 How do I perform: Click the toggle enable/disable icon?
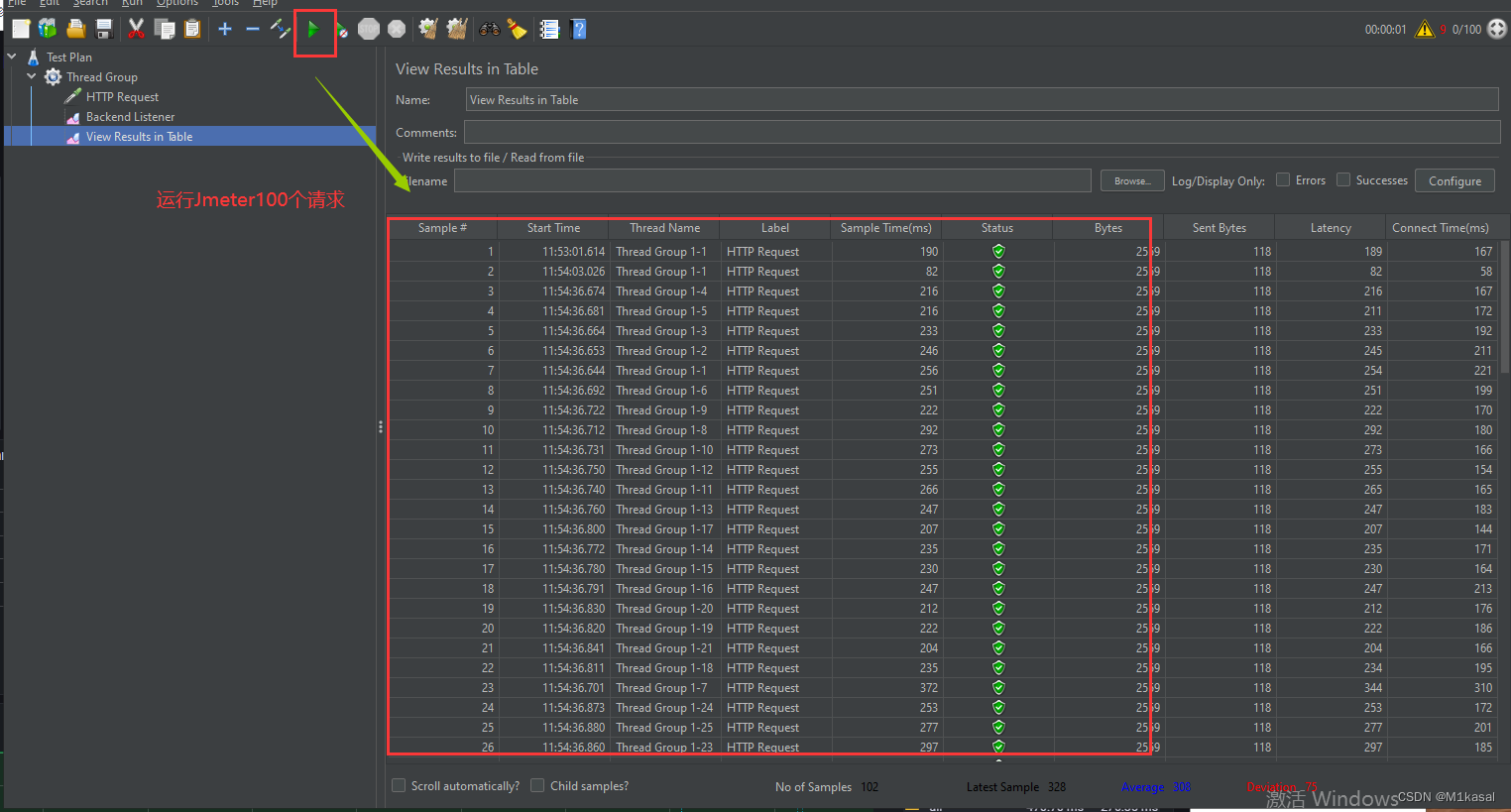281,29
